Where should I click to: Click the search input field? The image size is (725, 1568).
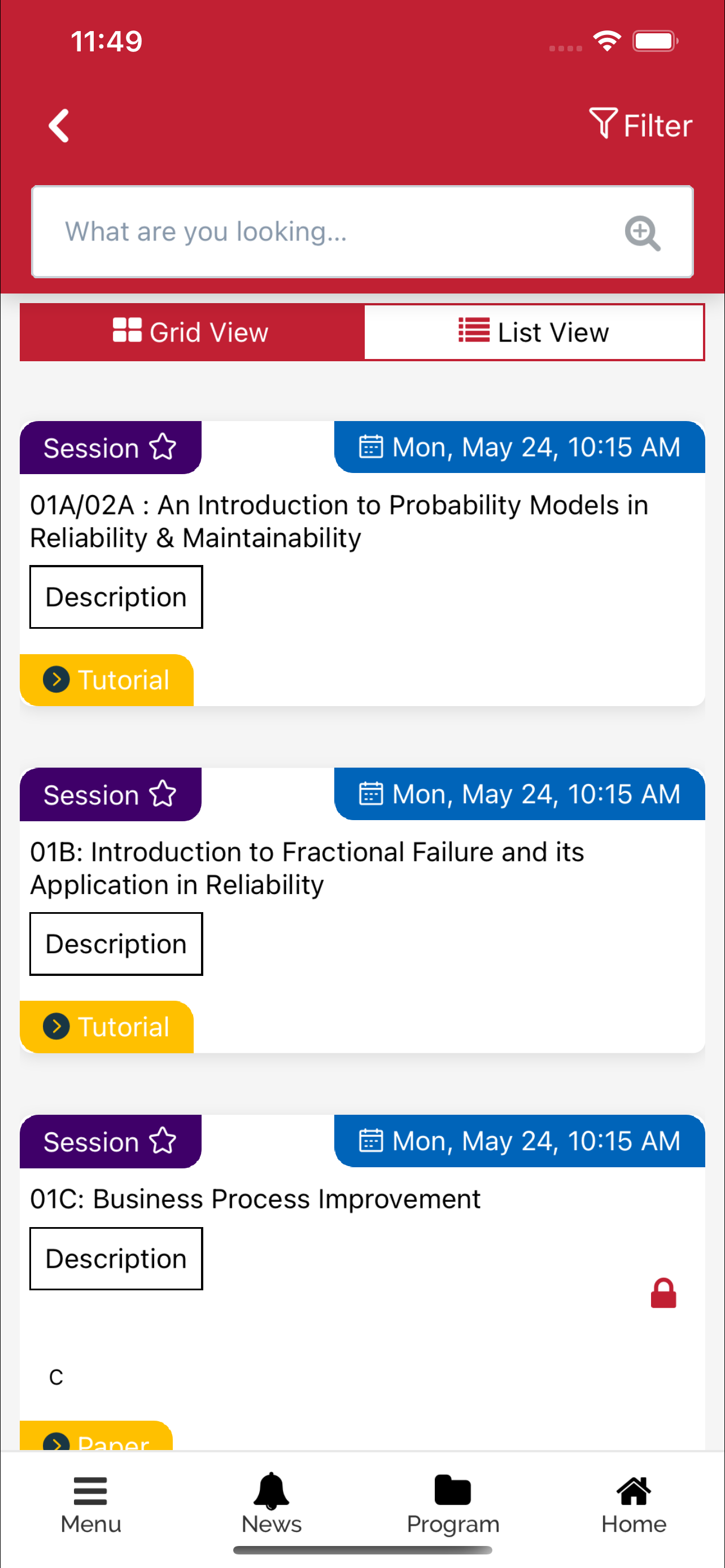coord(362,232)
